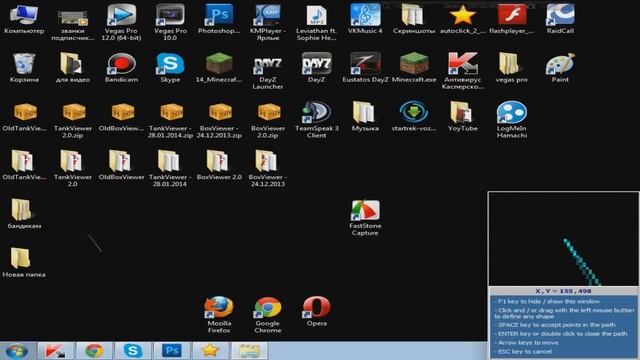
Task: Click the Windows Start button
Action: (x=17, y=351)
